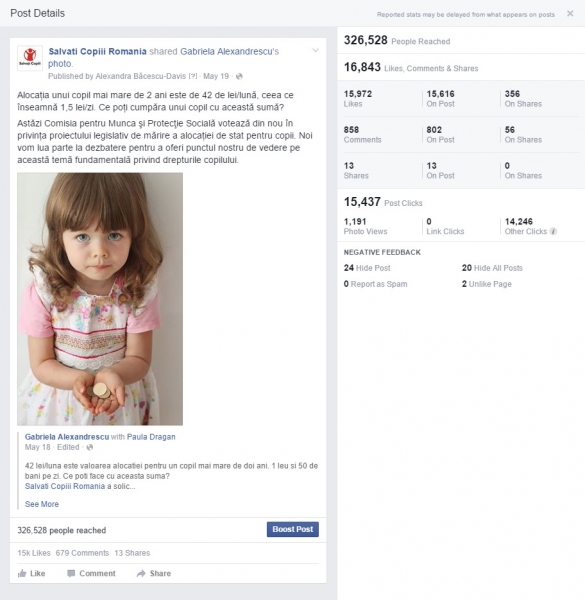Click the 15k Likes count
This screenshot has width=585, height=600.
pos(34,553)
